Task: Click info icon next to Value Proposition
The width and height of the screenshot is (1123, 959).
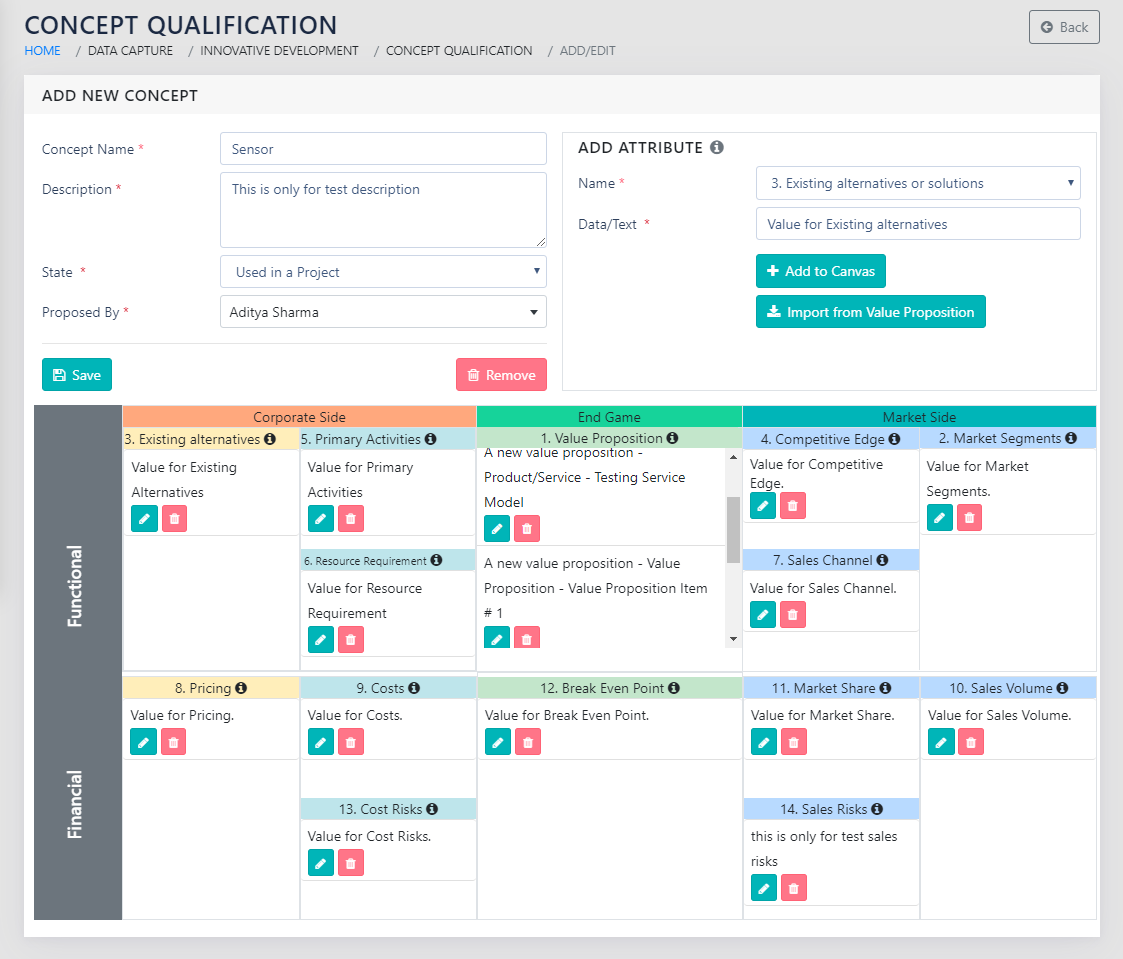Action: (x=673, y=438)
